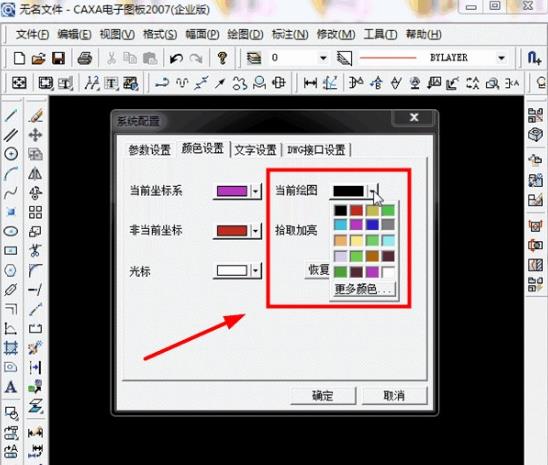
Task: Click the linear dimension icon
Action: pyautogui.click(x=310, y=83)
